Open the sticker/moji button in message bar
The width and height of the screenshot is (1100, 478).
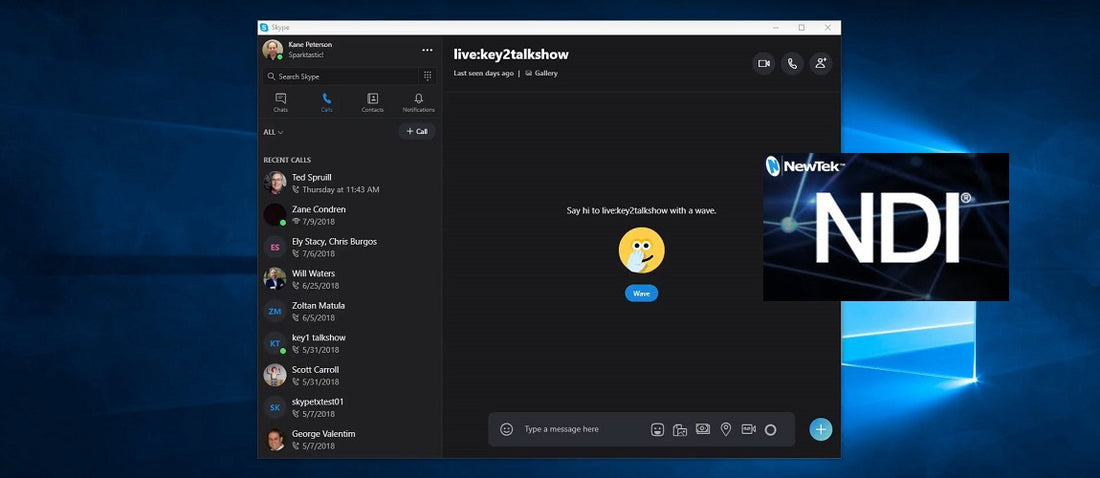(657, 430)
